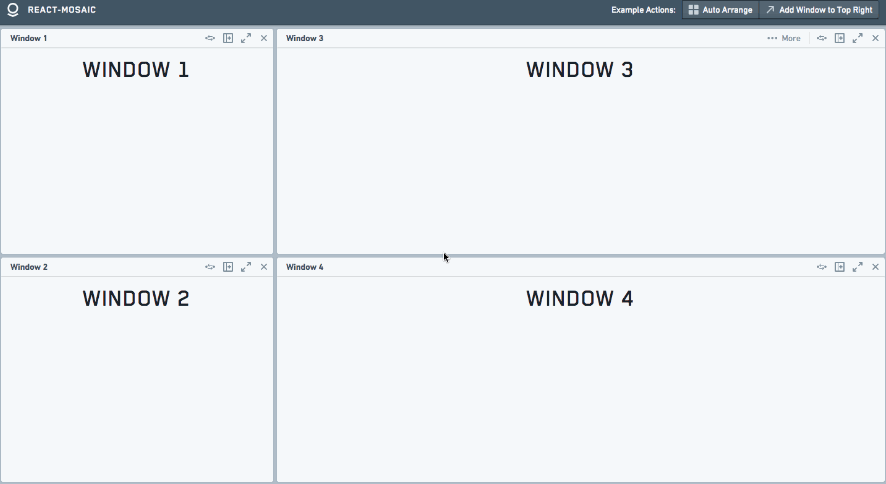Expand Window 1 with the expand arrows

(246, 38)
